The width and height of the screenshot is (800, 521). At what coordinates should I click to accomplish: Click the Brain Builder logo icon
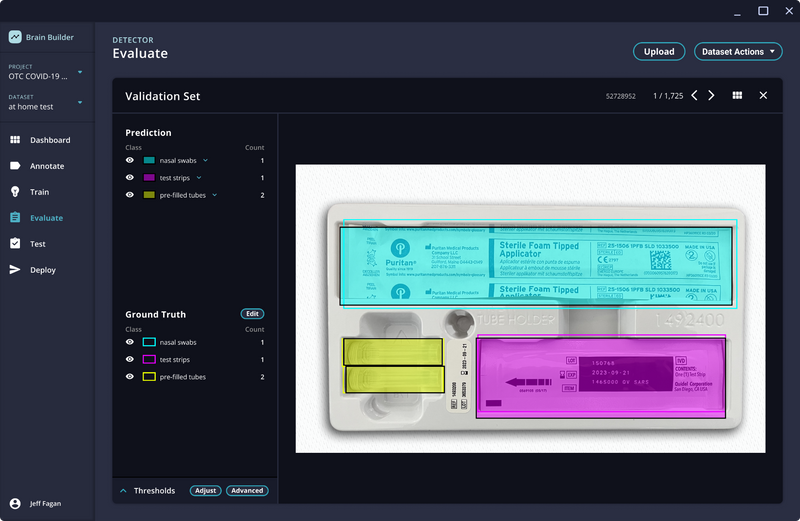[x=15, y=37]
